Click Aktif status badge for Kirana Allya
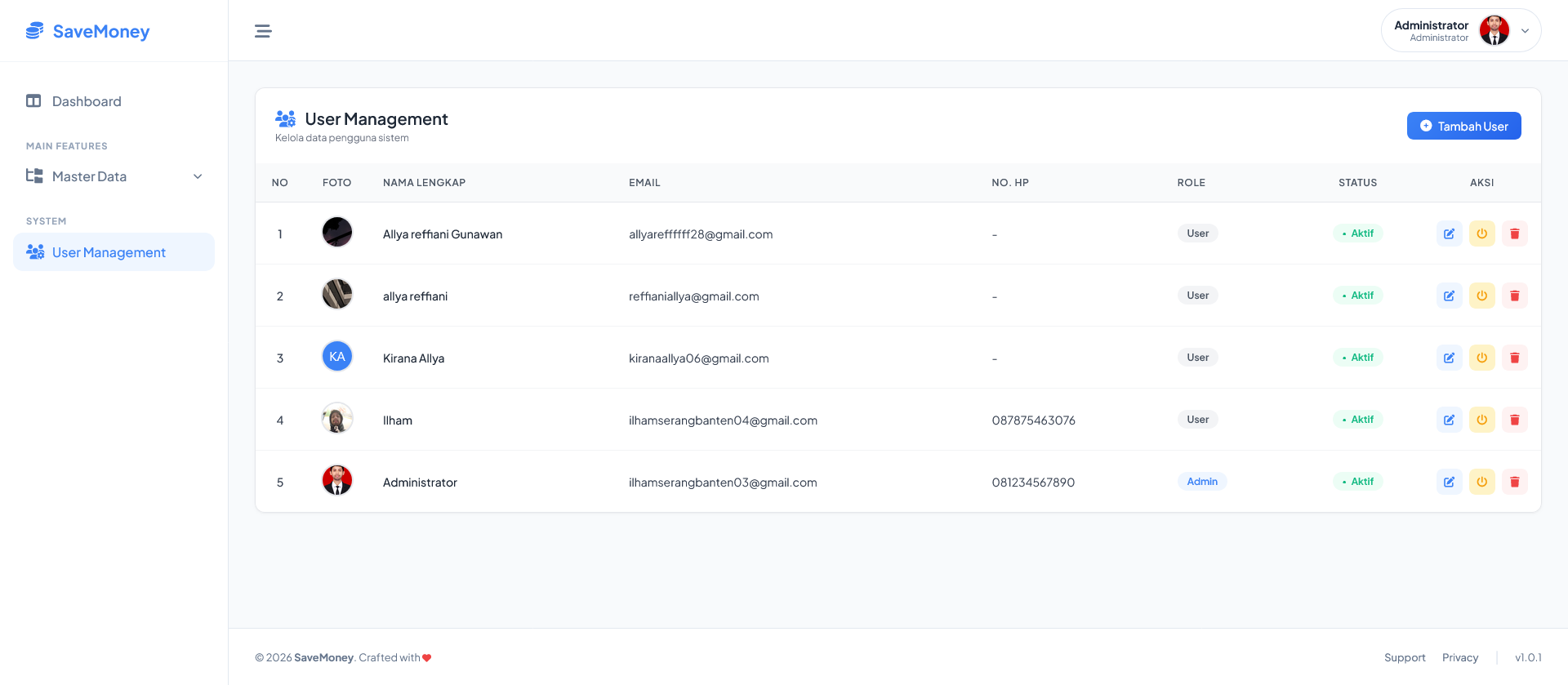This screenshot has width=1568, height=685. 1358,358
